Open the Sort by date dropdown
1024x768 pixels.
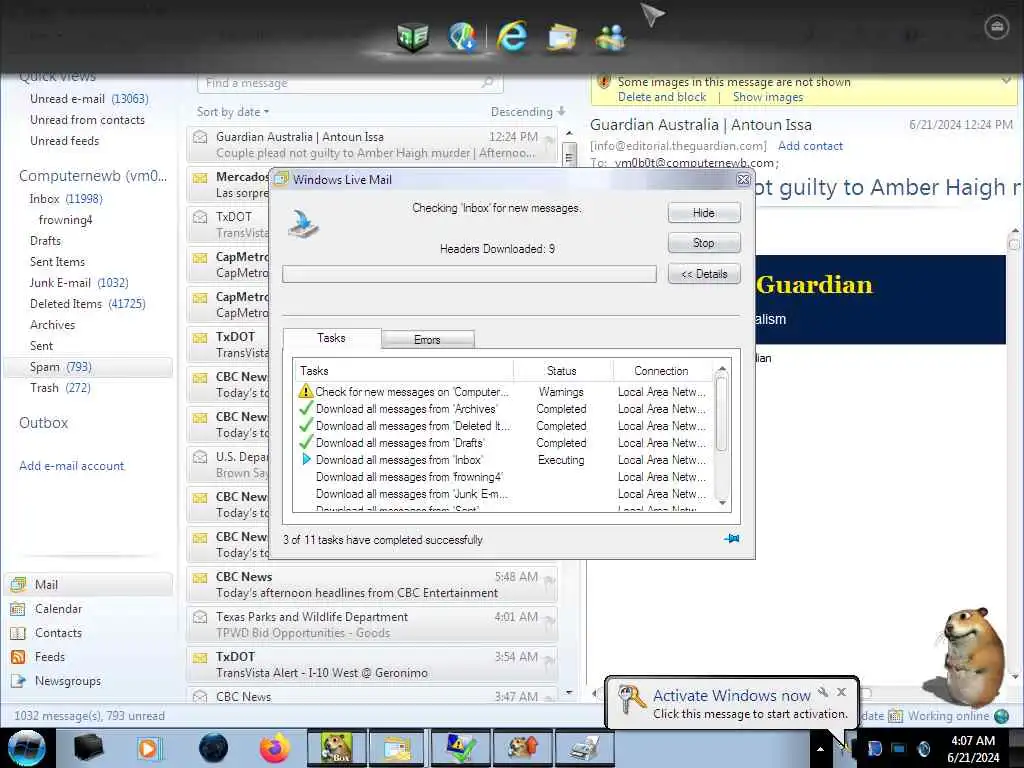(x=232, y=112)
